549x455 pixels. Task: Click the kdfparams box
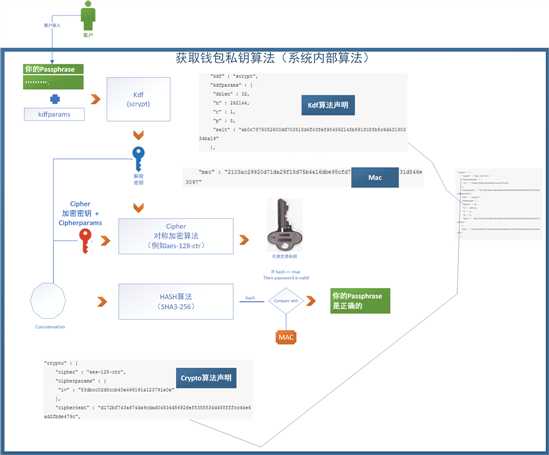[x=54, y=114]
